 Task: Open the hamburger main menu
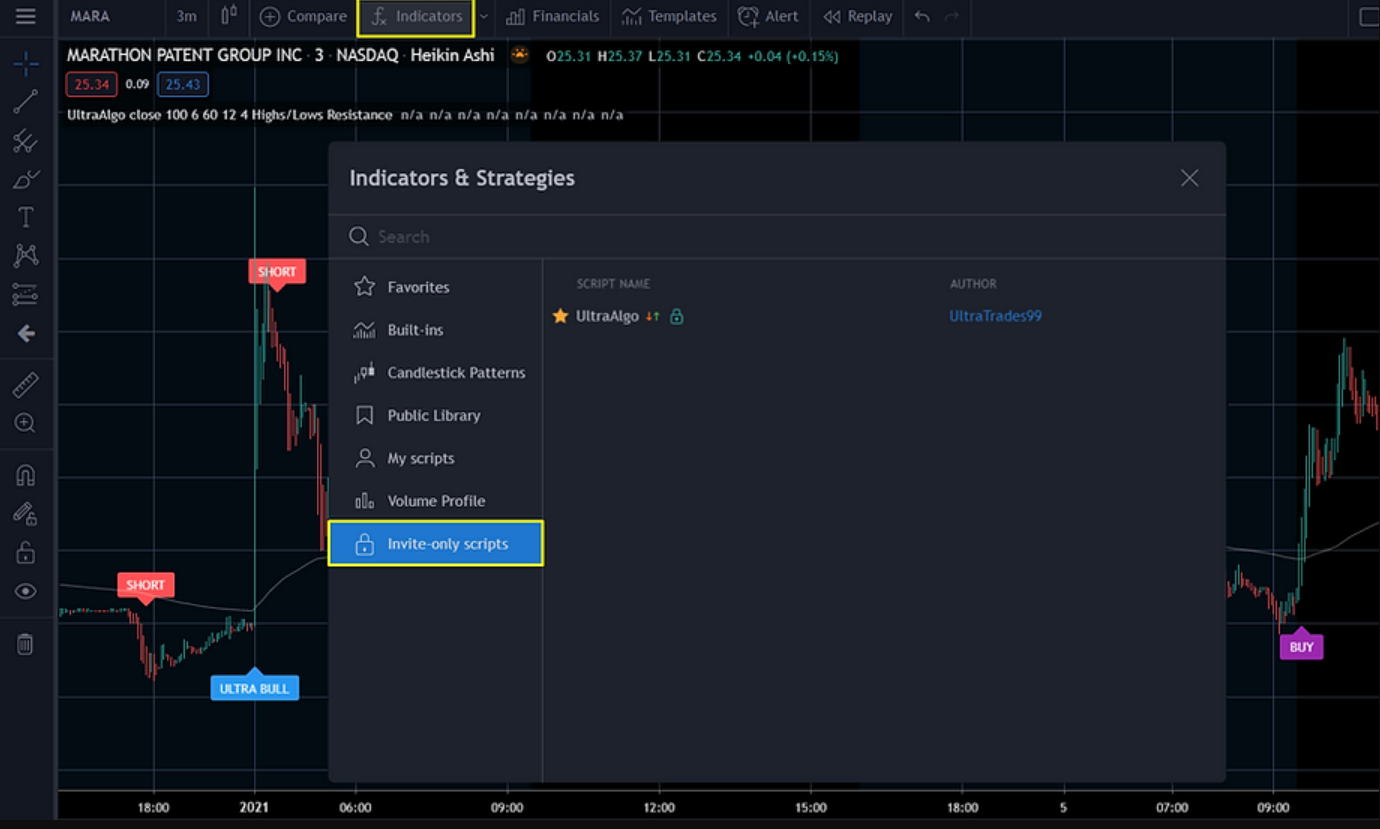(26, 16)
